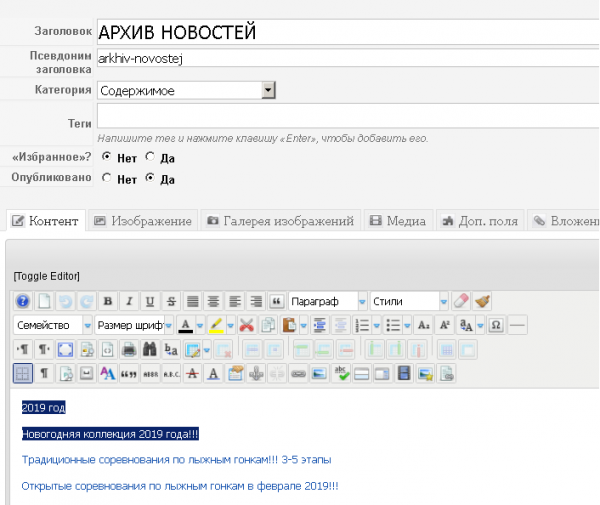Print the editor content
This screenshot has height=505, width=600.
(x=129, y=350)
